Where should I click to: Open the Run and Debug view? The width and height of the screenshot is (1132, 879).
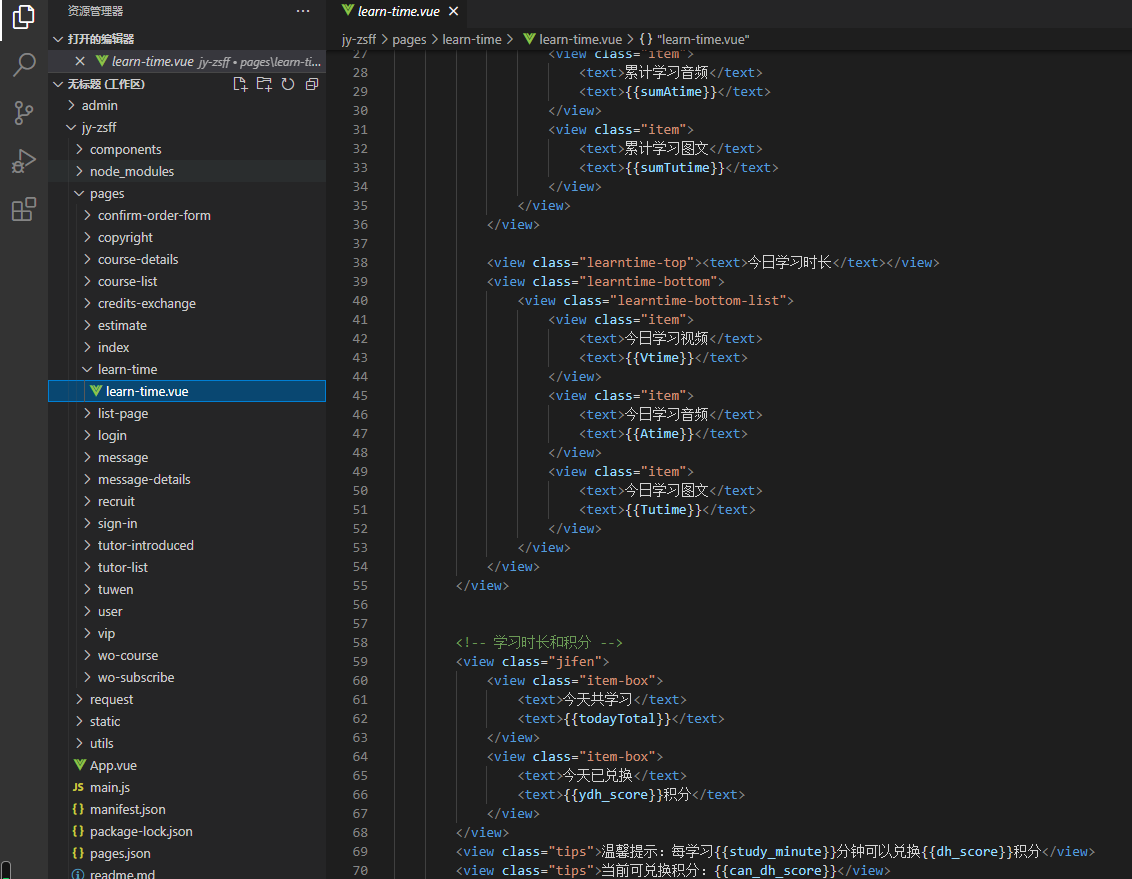24,161
